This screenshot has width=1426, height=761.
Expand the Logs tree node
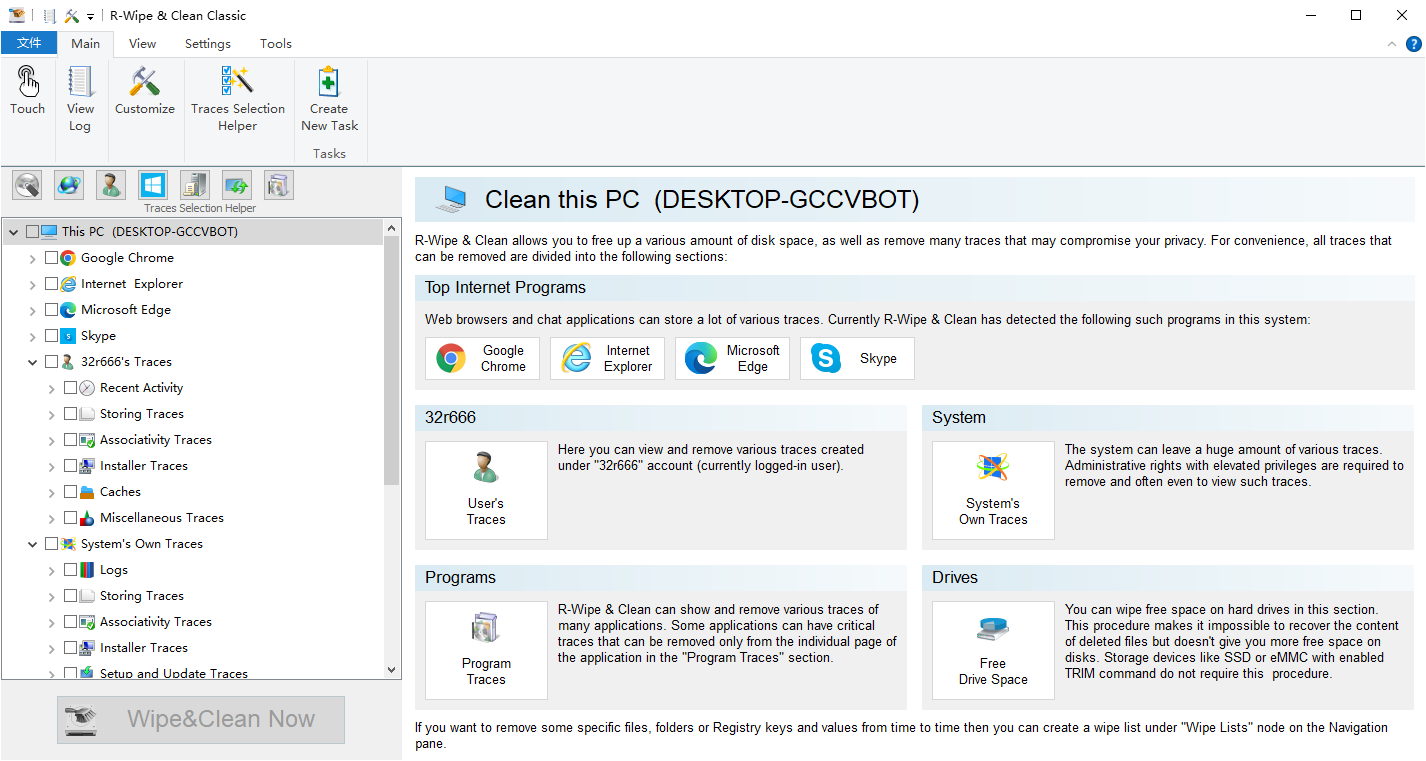[52, 570]
